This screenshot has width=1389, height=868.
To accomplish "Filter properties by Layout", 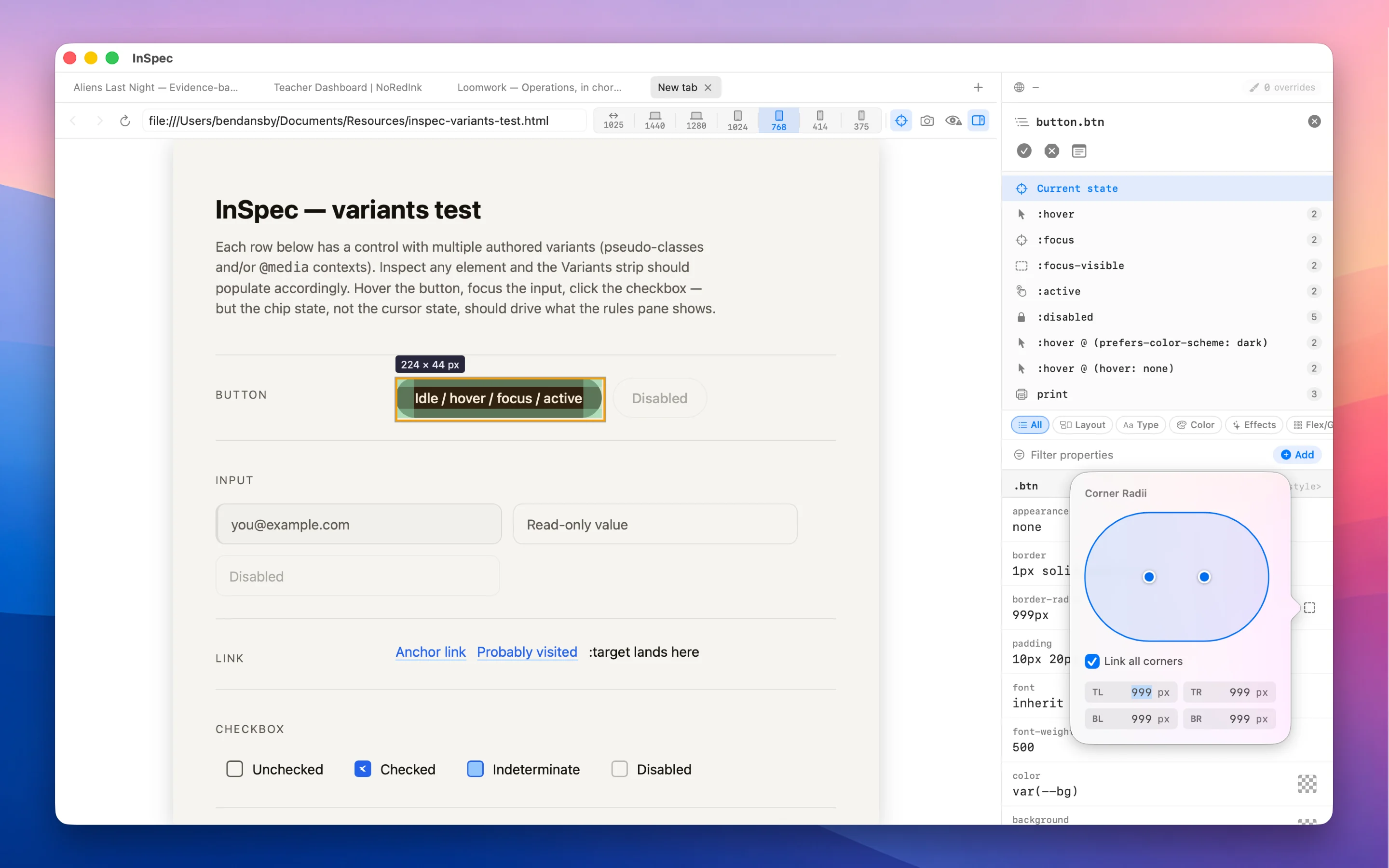I will tap(1082, 425).
